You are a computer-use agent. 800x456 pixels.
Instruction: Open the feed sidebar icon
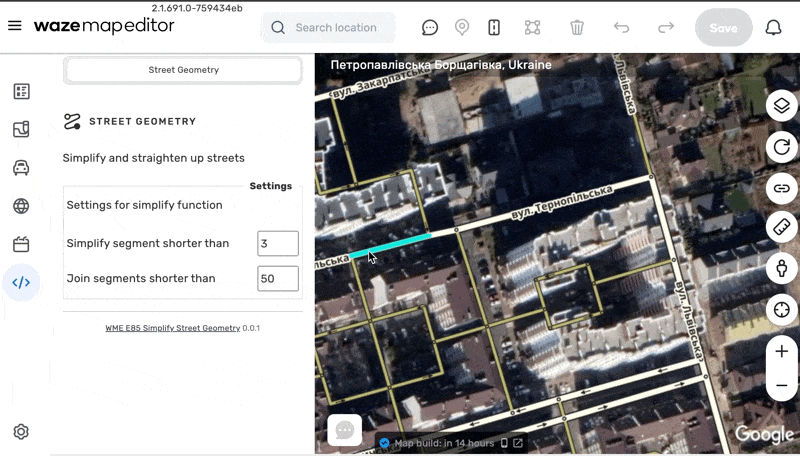tap(21, 91)
